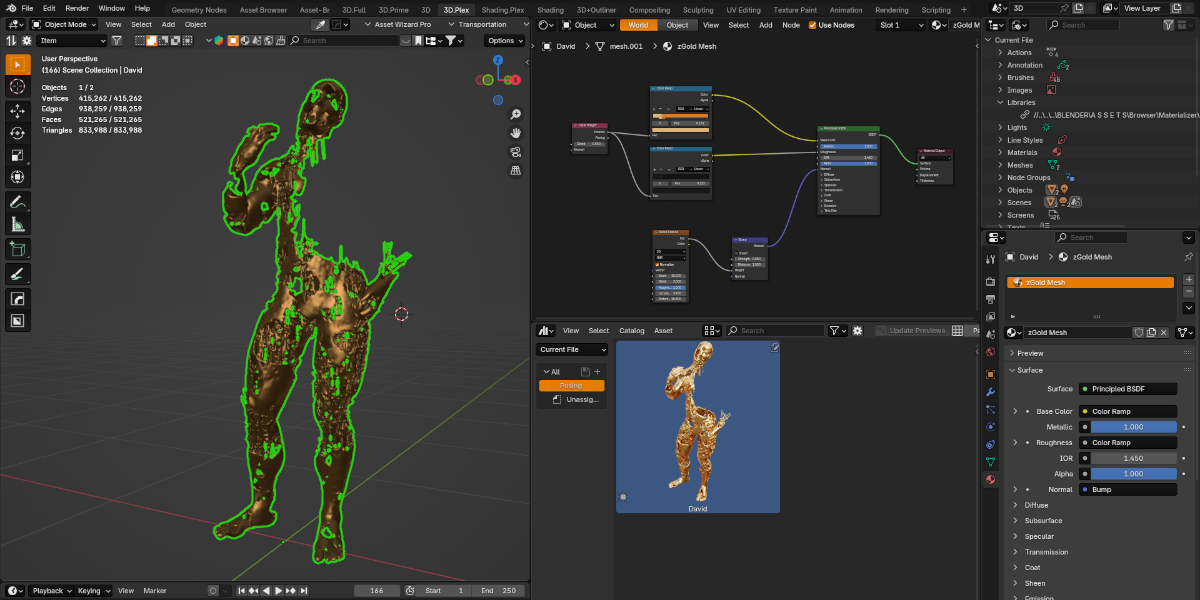Open the Playback popover in timeline
This screenshot has height=600, width=1200.
pyautogui.click(x=54, y=591)
